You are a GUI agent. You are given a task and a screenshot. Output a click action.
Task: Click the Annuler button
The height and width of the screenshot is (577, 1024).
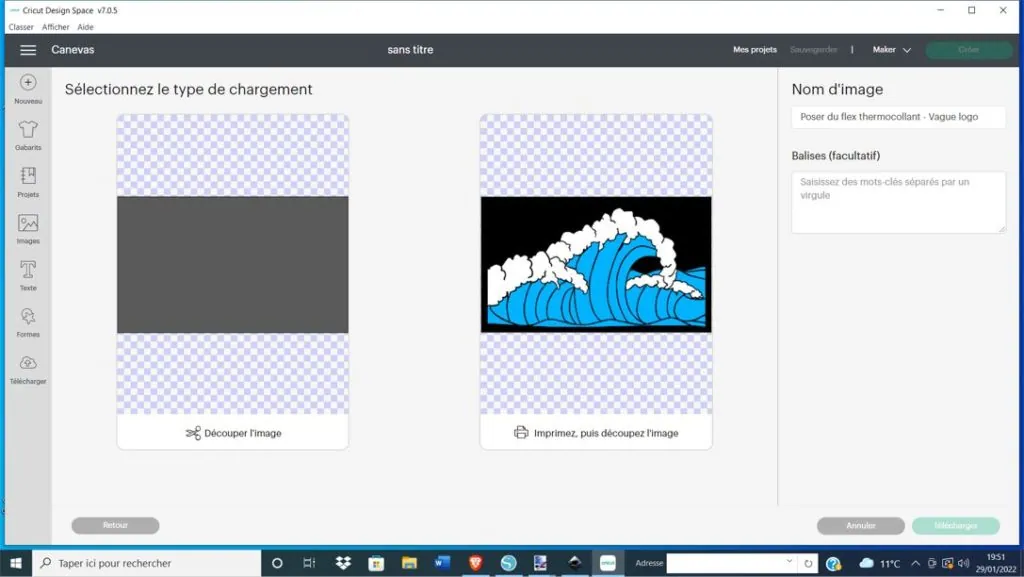(861, 525)
